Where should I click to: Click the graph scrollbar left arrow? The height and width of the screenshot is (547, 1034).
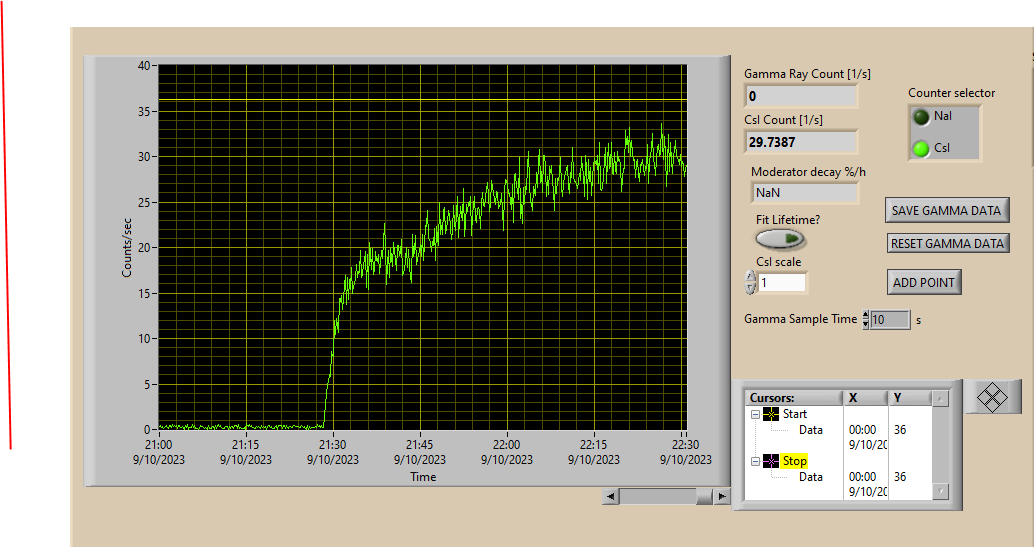610,496
